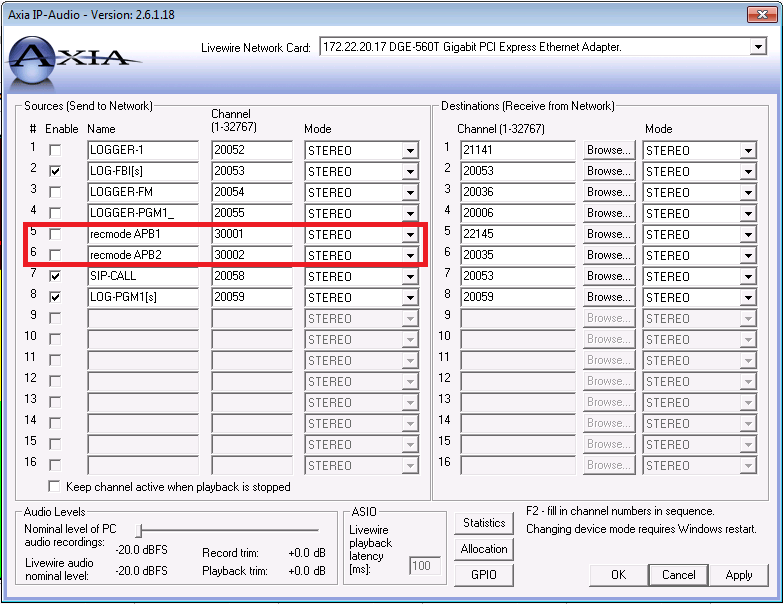Browse channel for destination 7

(609, 276)
